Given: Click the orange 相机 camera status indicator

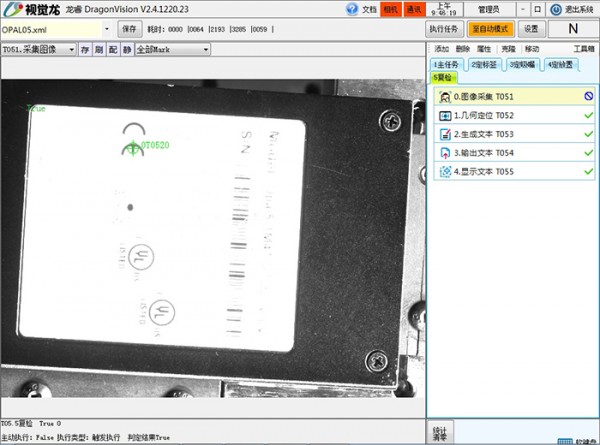Looking at the screenshot, I should [390, 9].
